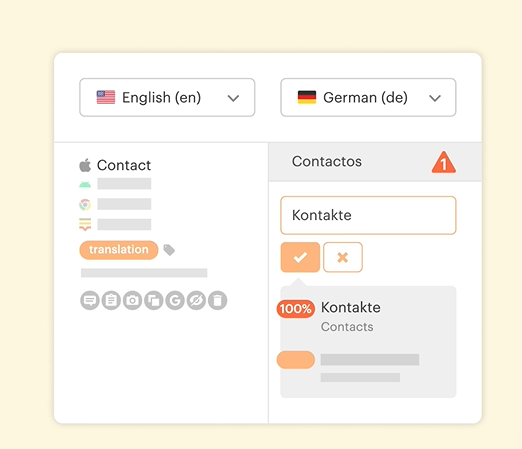522x449 pixels.
Task: Click the Google translate G icon
Action: click(175, 300)
